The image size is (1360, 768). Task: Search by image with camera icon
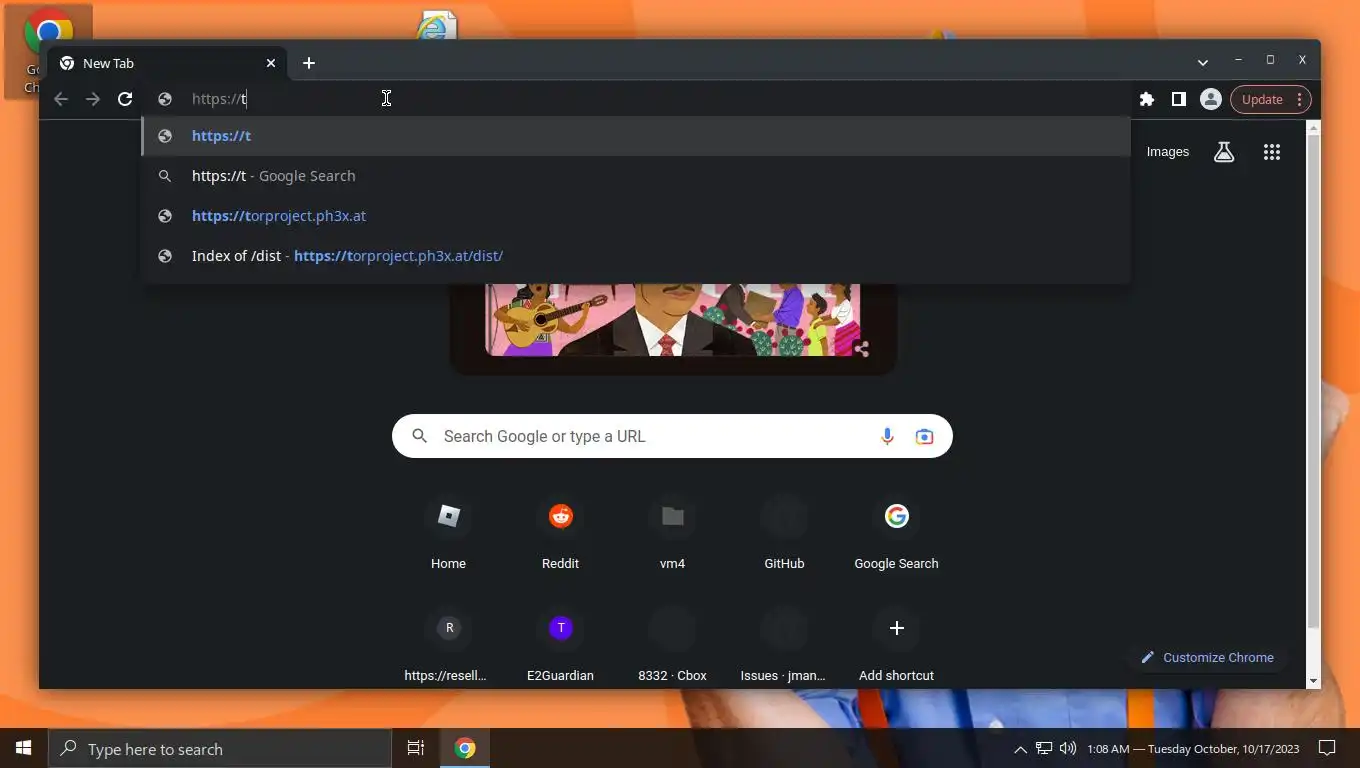[x=924, y=436]
